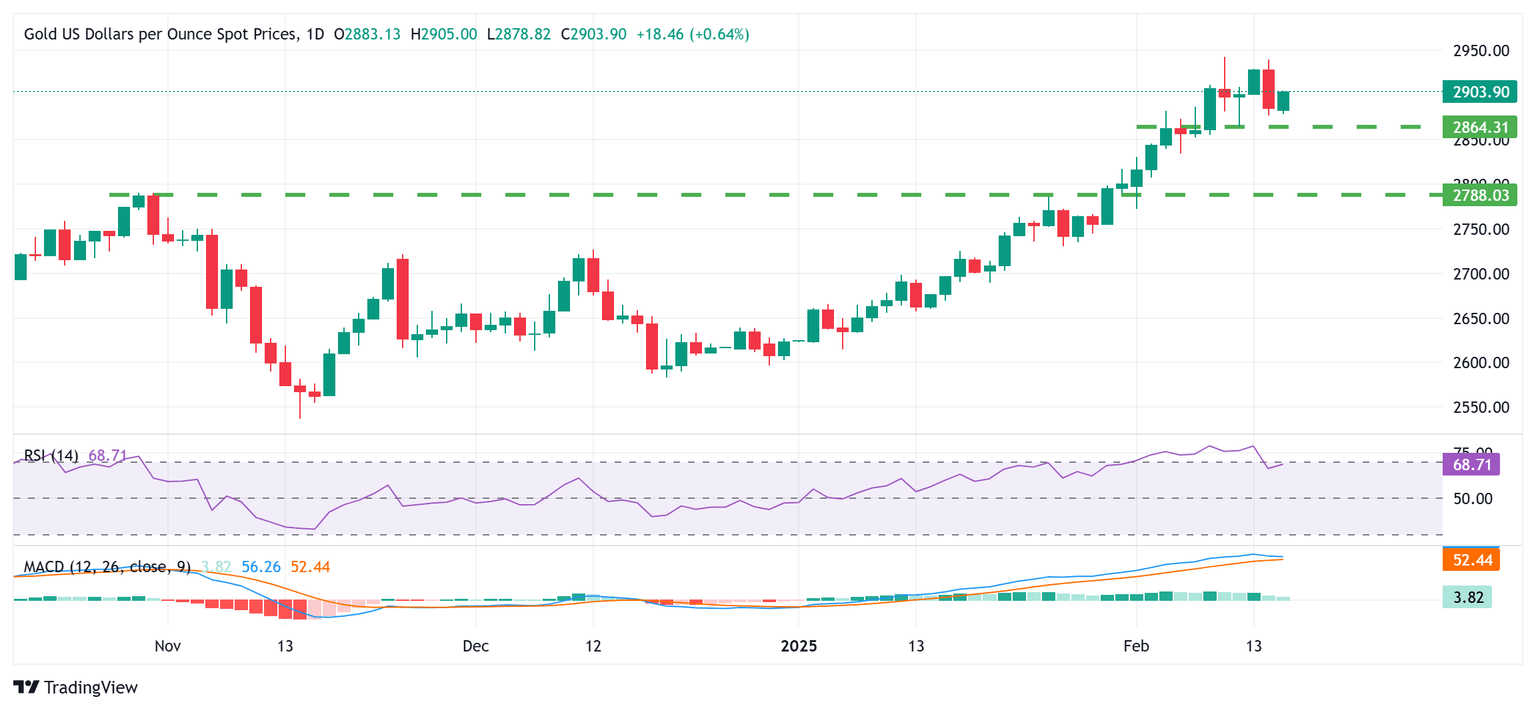Click the green 2788.03 price level tag
Image resolution: width=1536 pixels, height=711 pixels.
pos(1479,194)
